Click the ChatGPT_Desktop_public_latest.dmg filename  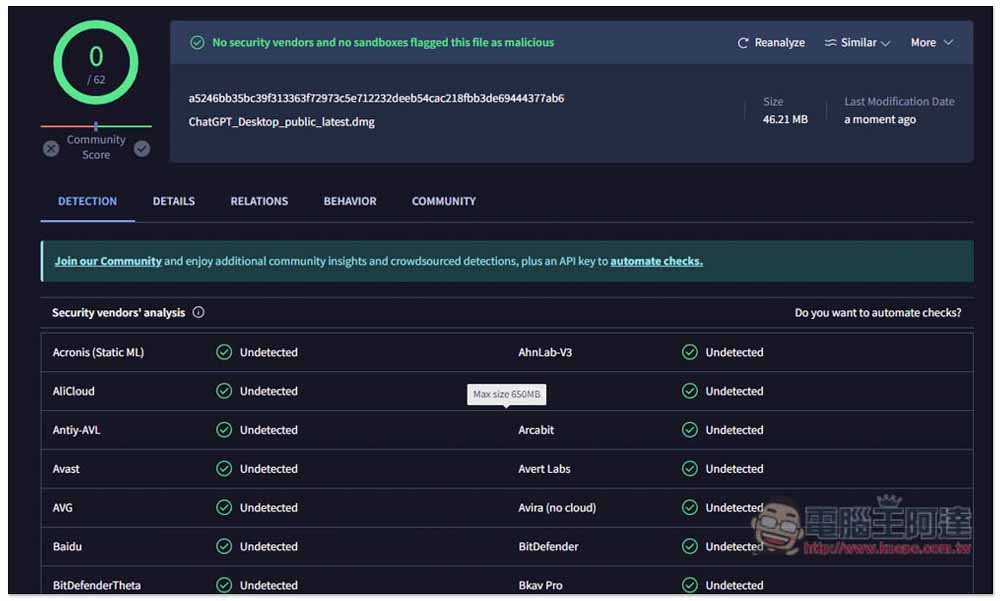(x=281, y=122)
